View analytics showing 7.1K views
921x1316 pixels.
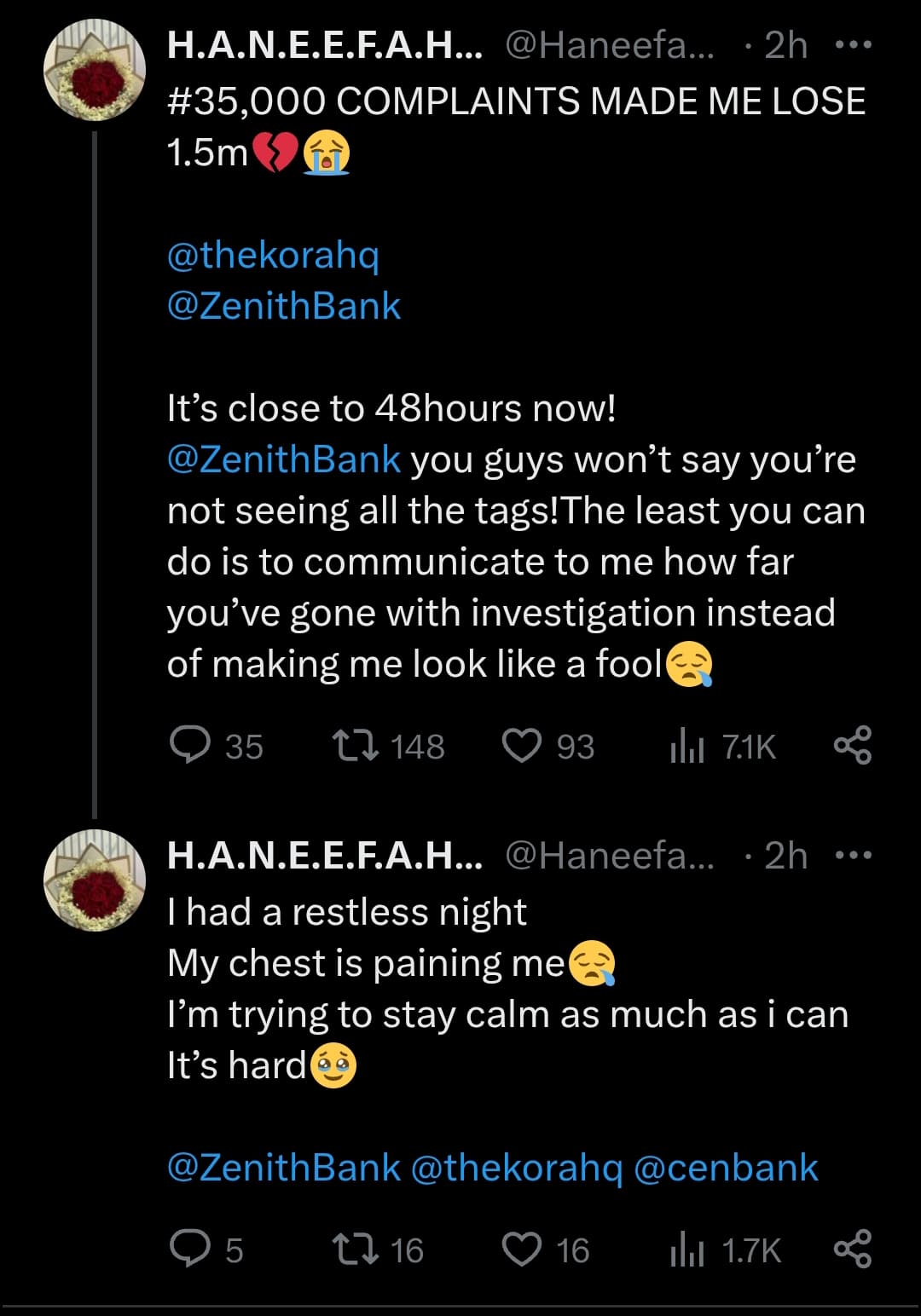coord(687,747)
